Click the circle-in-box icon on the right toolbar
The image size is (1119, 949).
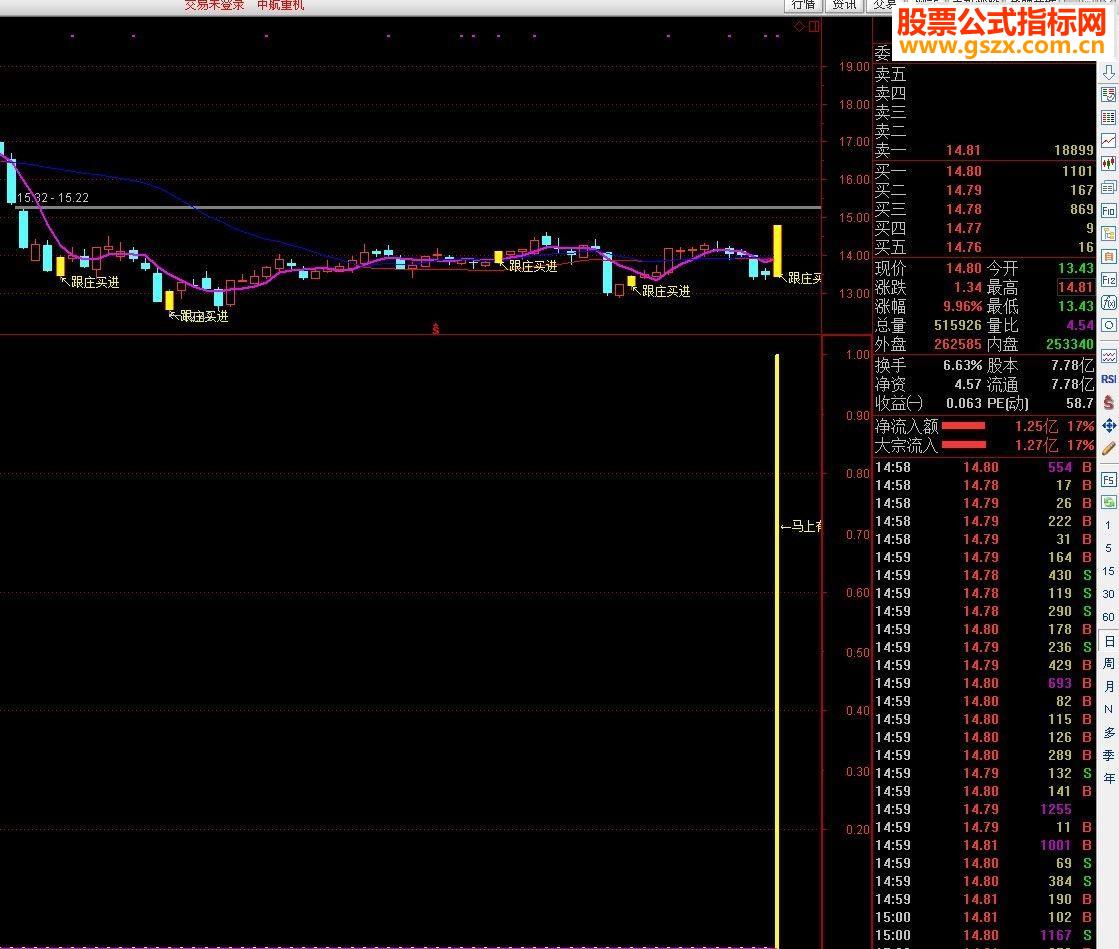(1108, 325)
